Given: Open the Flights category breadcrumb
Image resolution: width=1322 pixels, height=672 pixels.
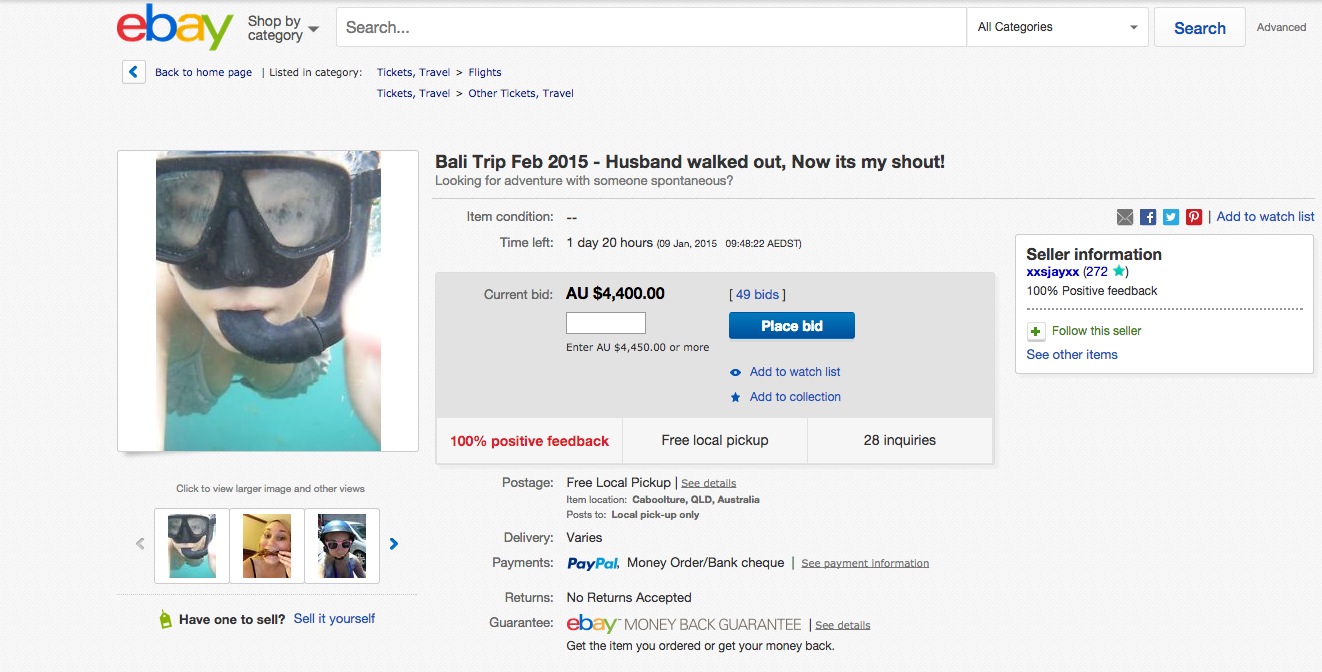Looking at the screenshot, I should coord(485,72).
